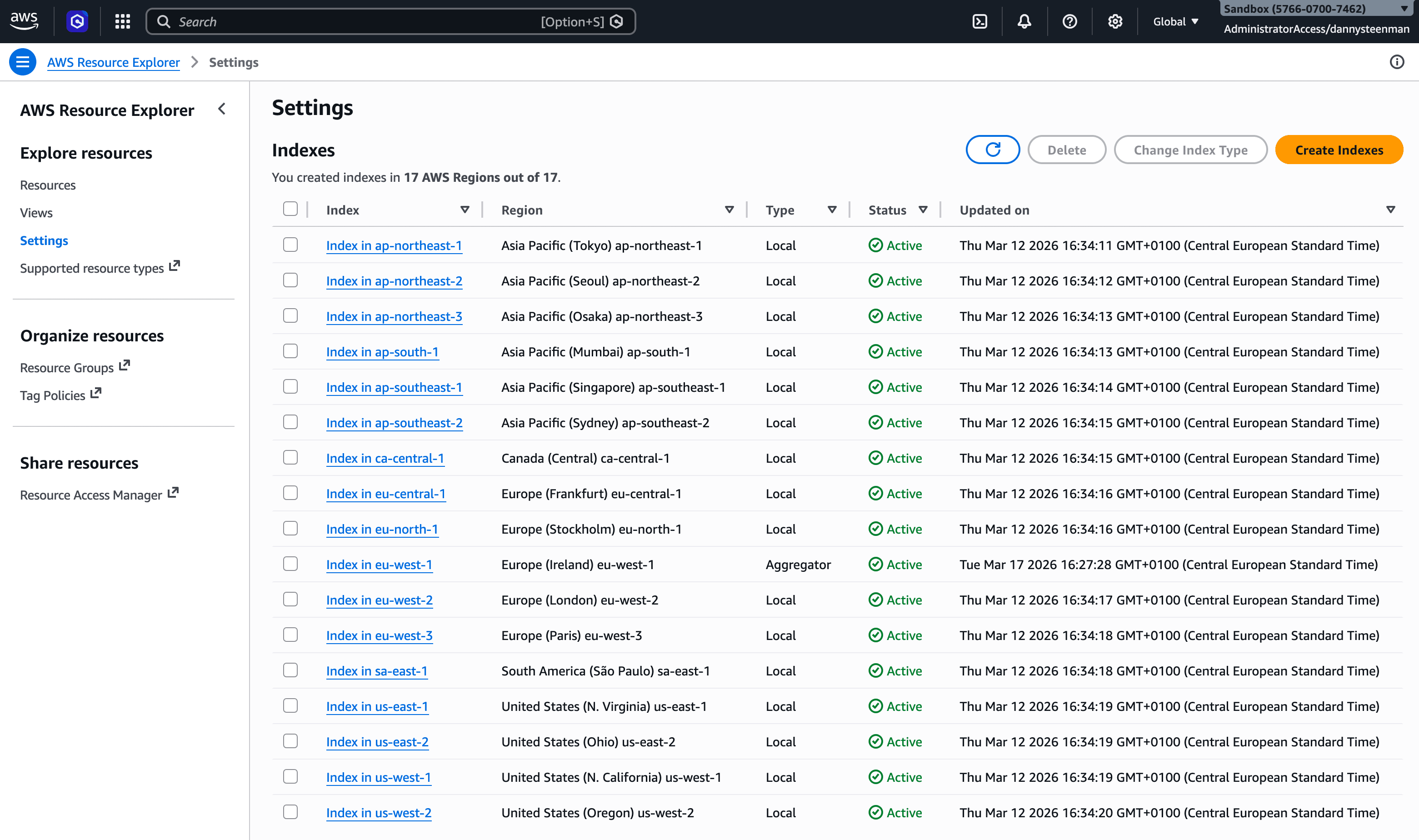This screenshot has height=840, width=1419.
Task: Collapse the AWS Resource Explorer sidebar
Action: (221, 109)
